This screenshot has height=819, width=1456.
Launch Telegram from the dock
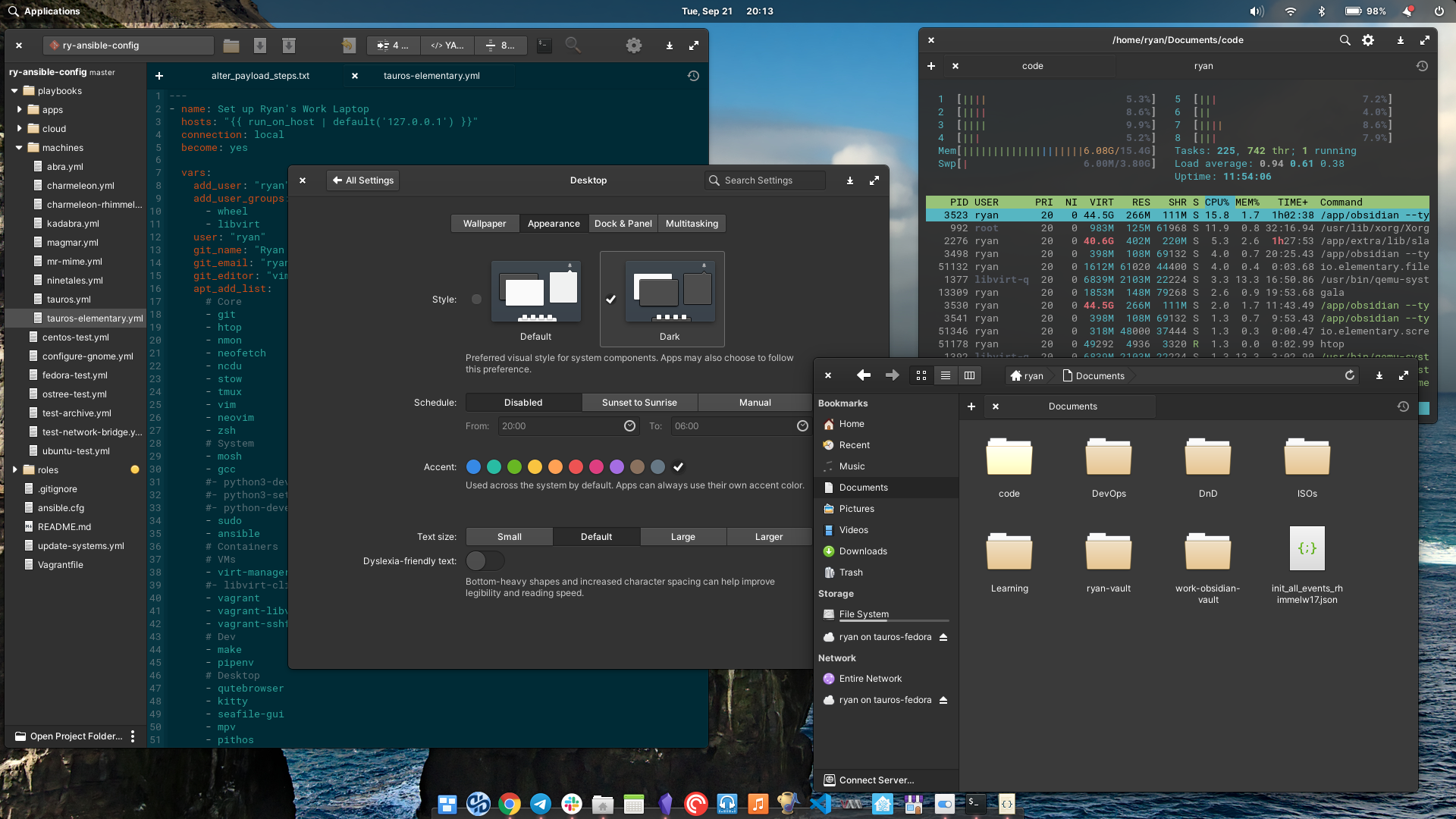[541, 804]
